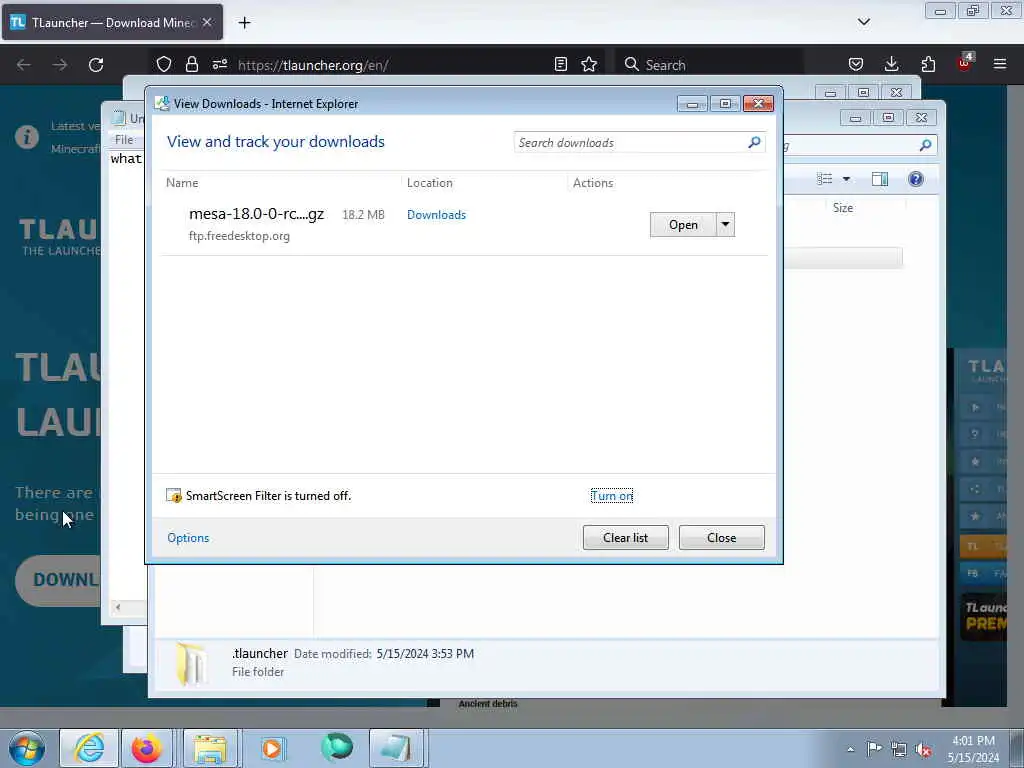Reload the TLauncher page

(96, 65)
